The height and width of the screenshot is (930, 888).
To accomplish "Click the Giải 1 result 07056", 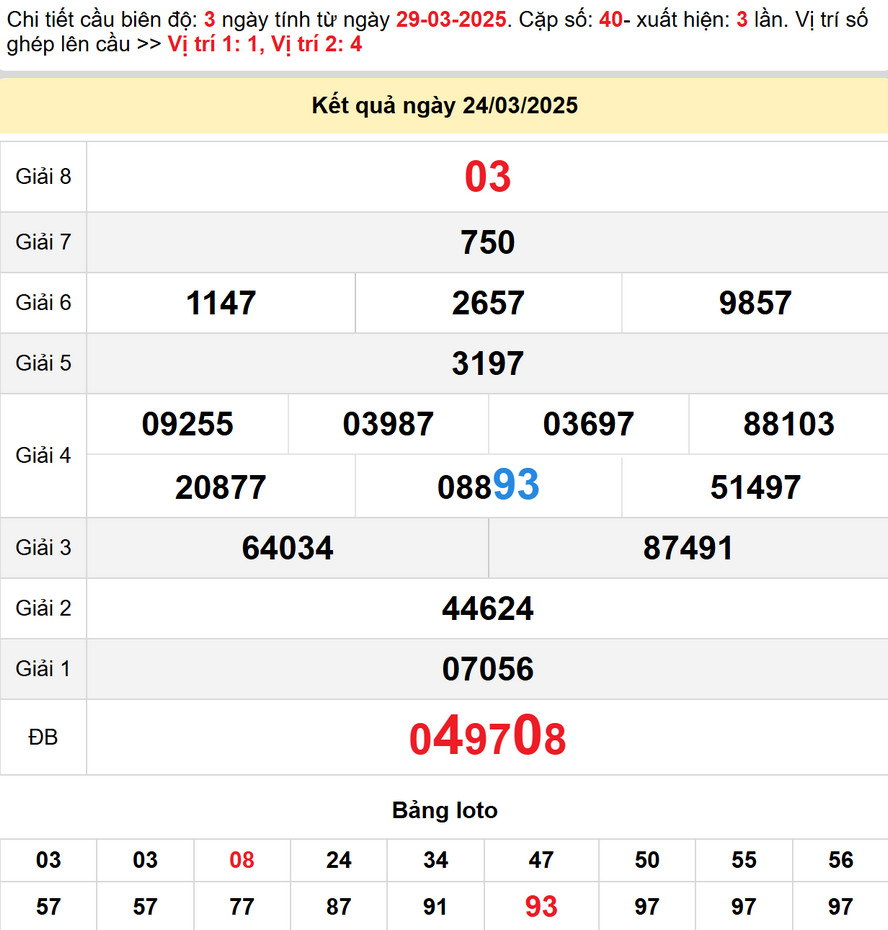I will 487,669.
